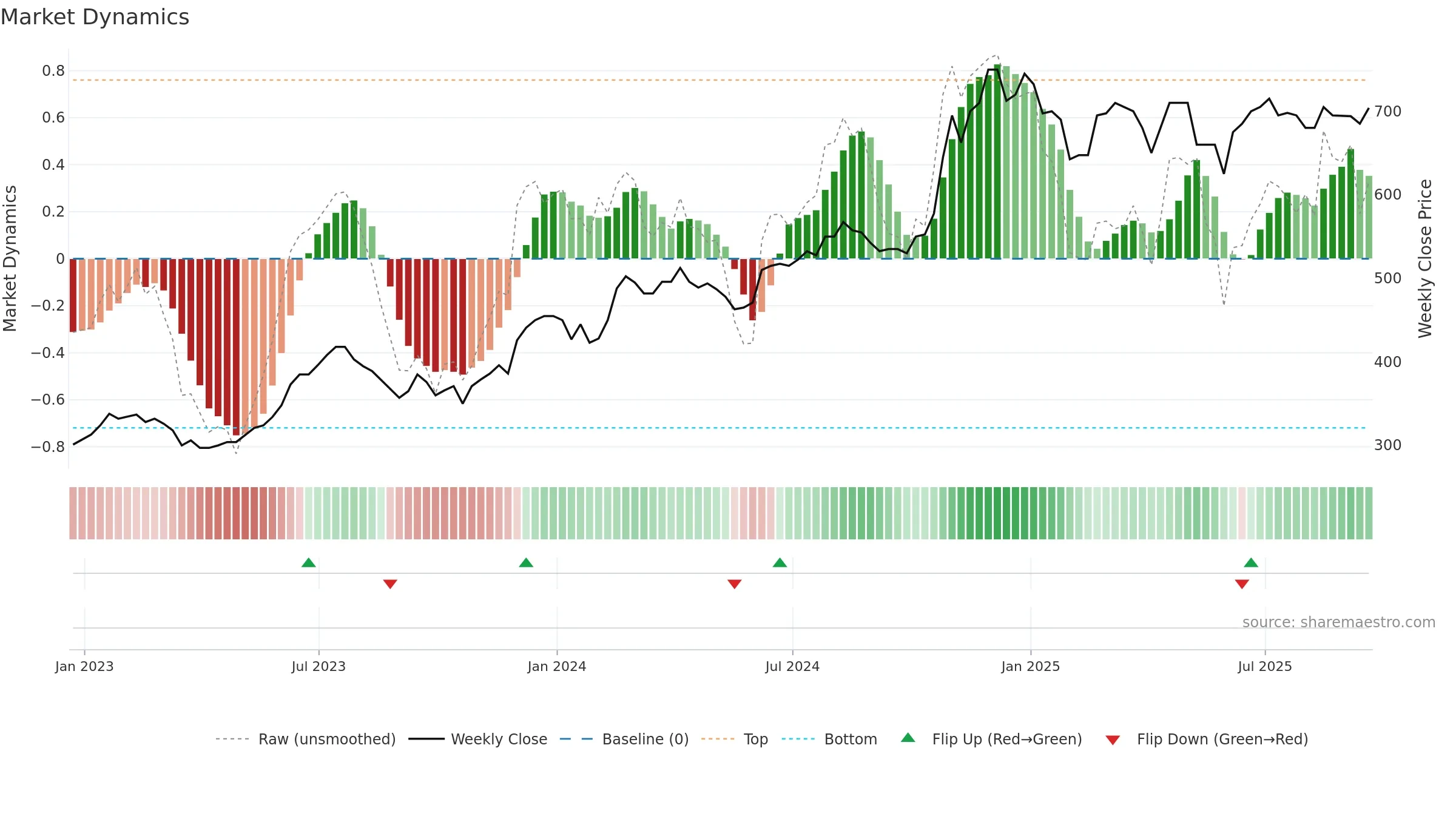The image size is (1456, 819).
Task: Select the flip-down marker after Jul 2023
Action: pyautogui.click(x=390, y=584)
